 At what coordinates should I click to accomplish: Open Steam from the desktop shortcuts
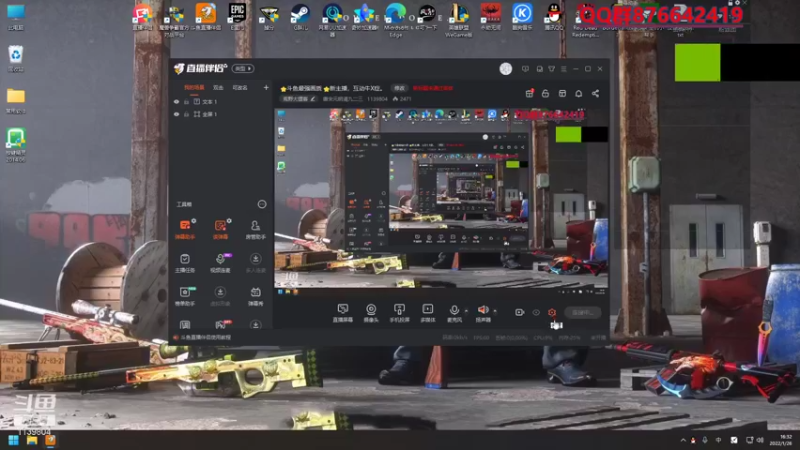301,17
